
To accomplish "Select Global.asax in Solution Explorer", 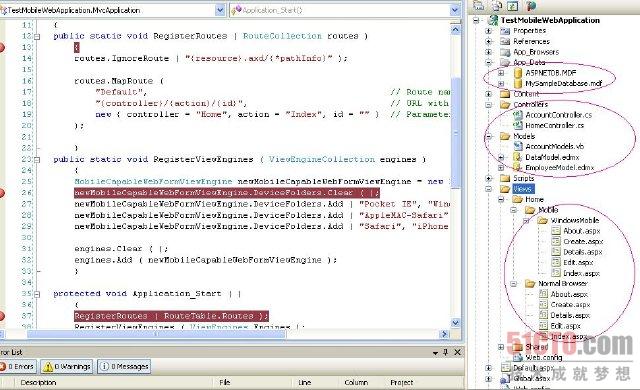I will click(532, 378).
